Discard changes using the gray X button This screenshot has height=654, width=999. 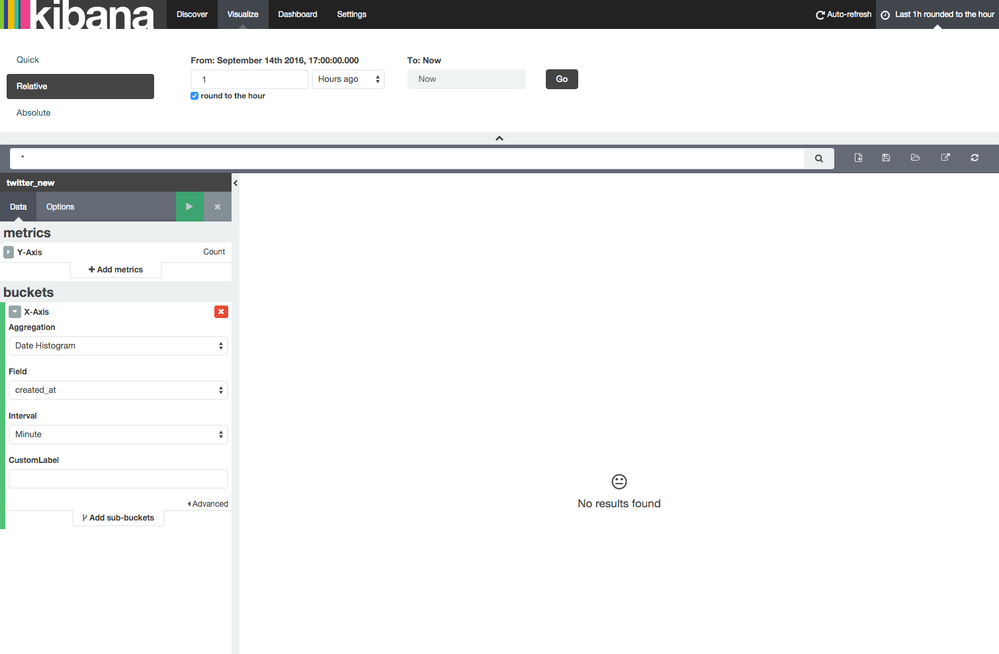(217, 206)
